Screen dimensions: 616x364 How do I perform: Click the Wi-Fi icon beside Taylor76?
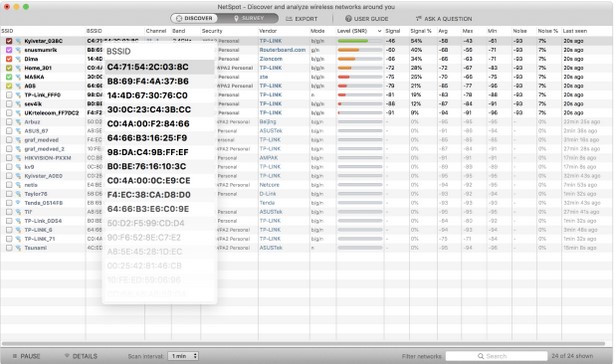18,194
